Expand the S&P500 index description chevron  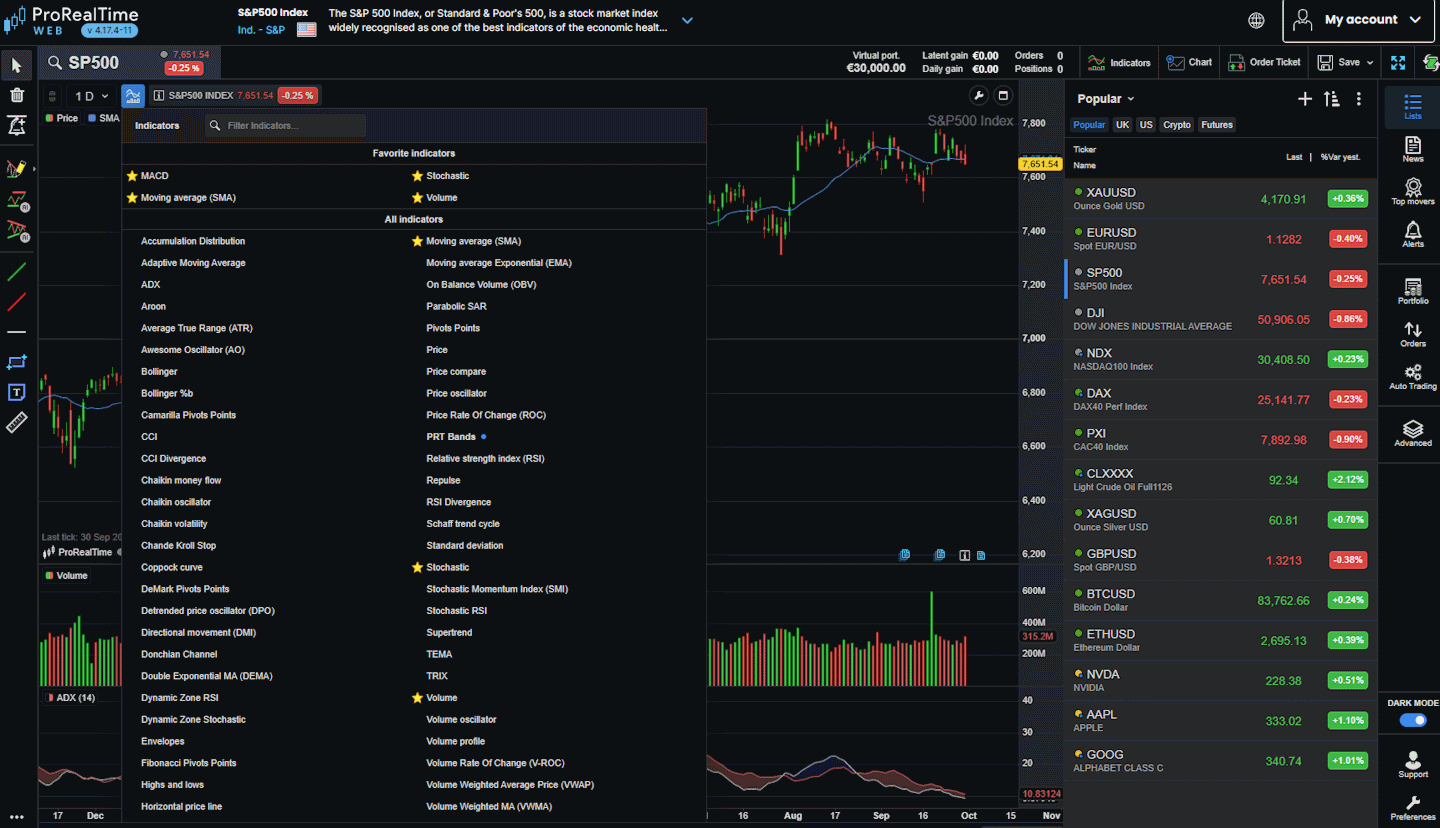click(x=687, y=20)
